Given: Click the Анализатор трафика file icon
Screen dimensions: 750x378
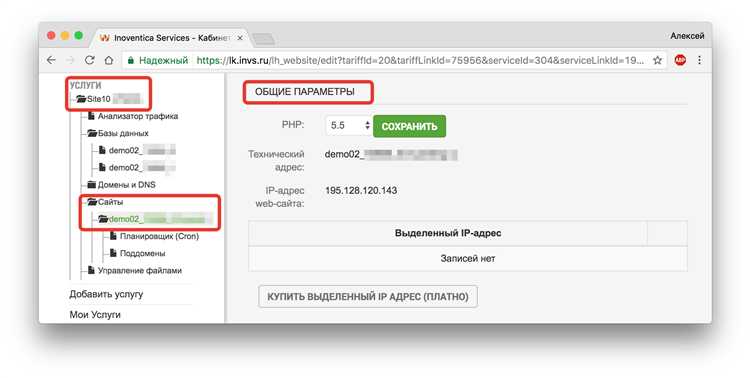Looking at the screenshot, I should coord(91,116).
